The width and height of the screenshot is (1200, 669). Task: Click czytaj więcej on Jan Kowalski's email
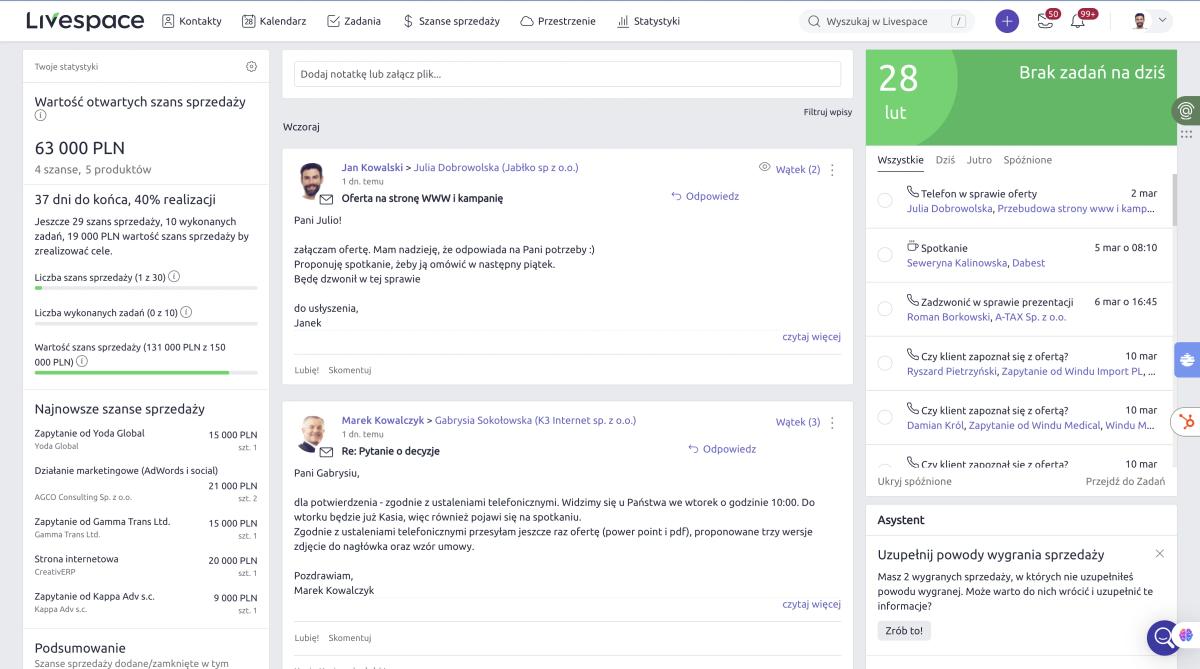pos(812,337)
